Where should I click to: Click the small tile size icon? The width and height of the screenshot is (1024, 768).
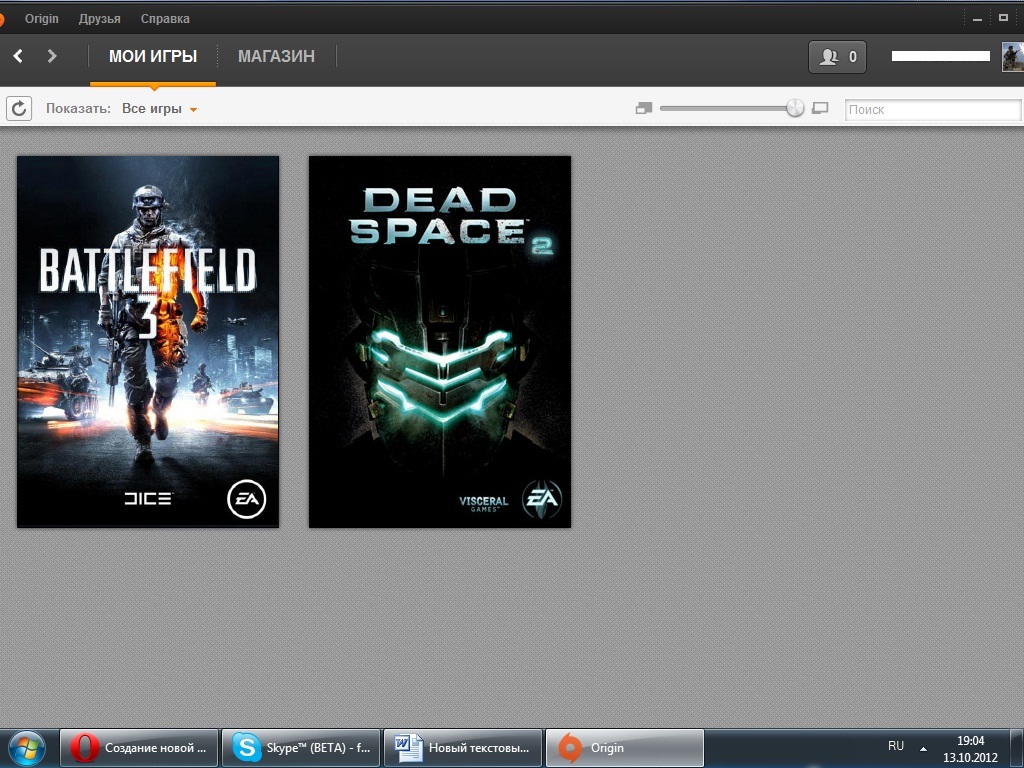coord(644,108)
